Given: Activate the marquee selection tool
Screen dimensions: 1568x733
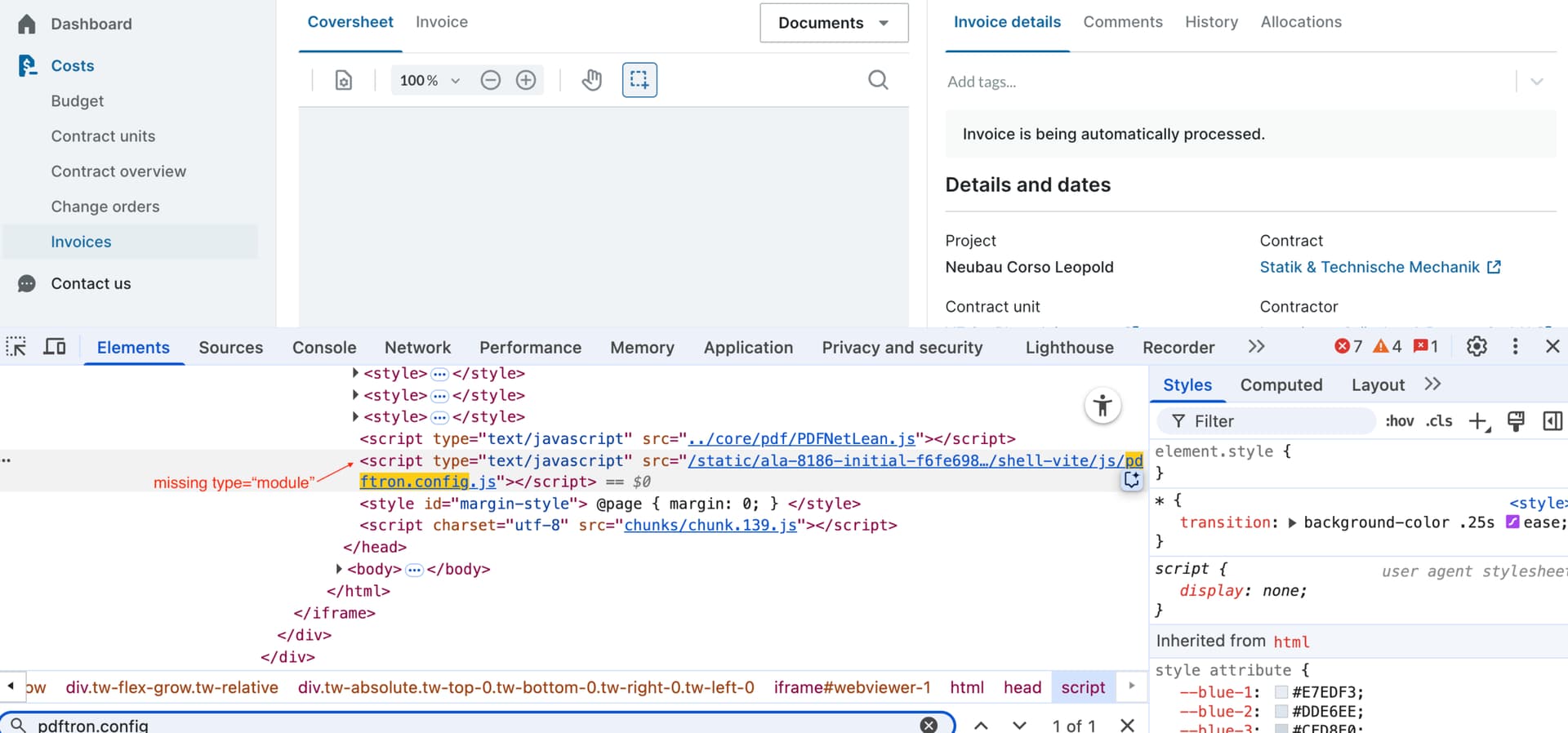Looking at the screenshot, I should click(639, 80).
